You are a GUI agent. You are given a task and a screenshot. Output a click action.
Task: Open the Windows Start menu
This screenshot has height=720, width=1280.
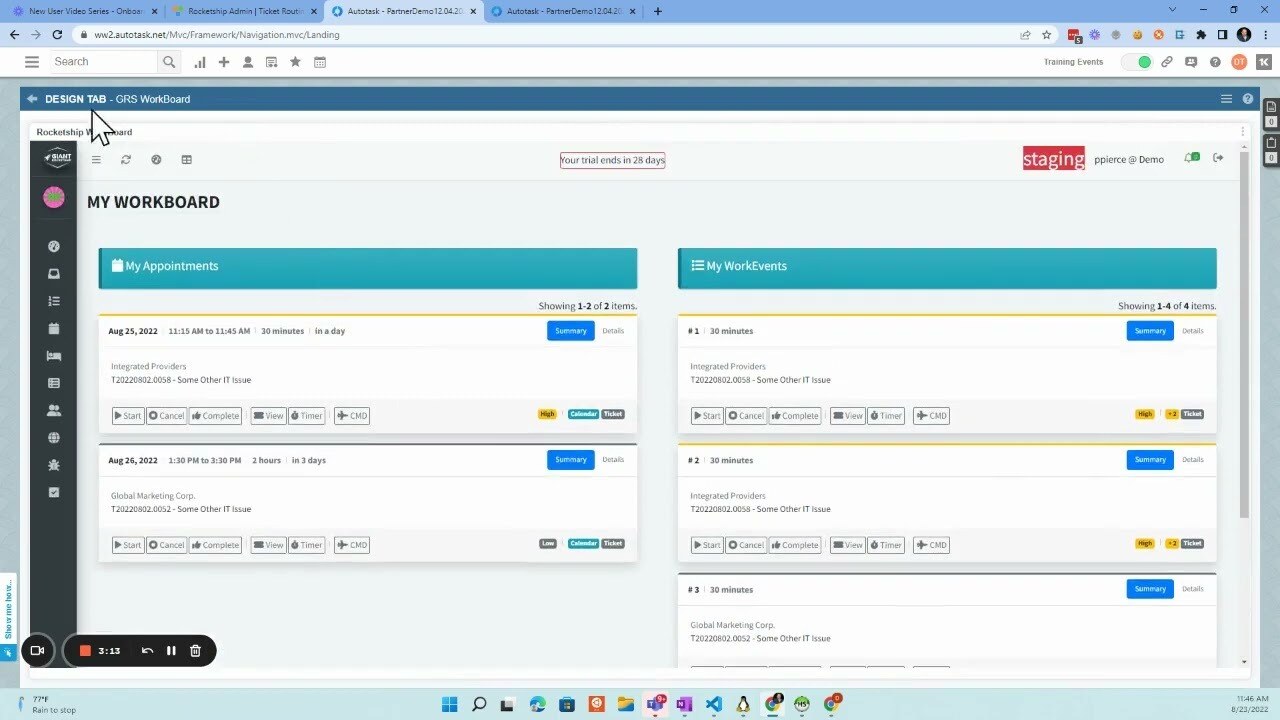click(450, 704)
